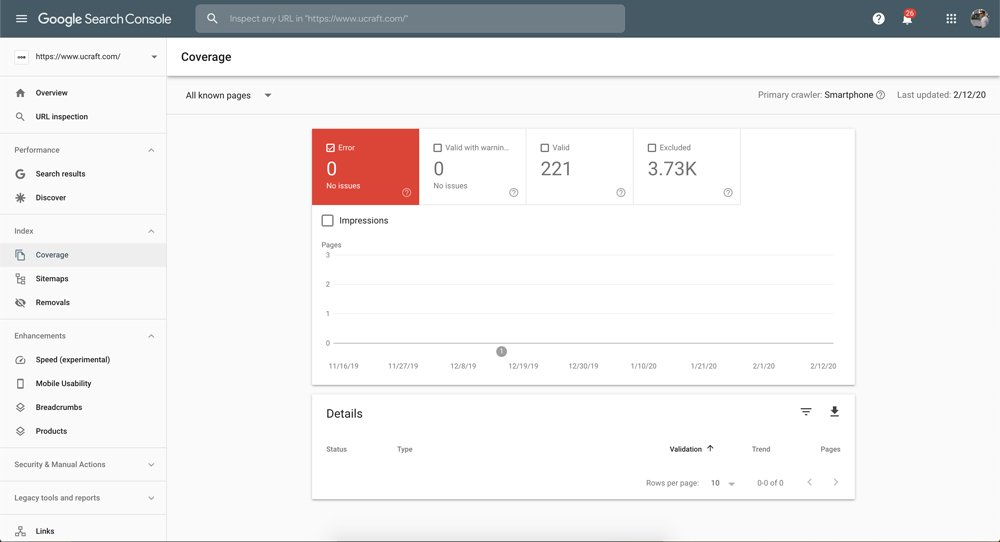Click the Discover asterisk icon
The height and width of the screenshot is (542, 1000).
point(20,198)
